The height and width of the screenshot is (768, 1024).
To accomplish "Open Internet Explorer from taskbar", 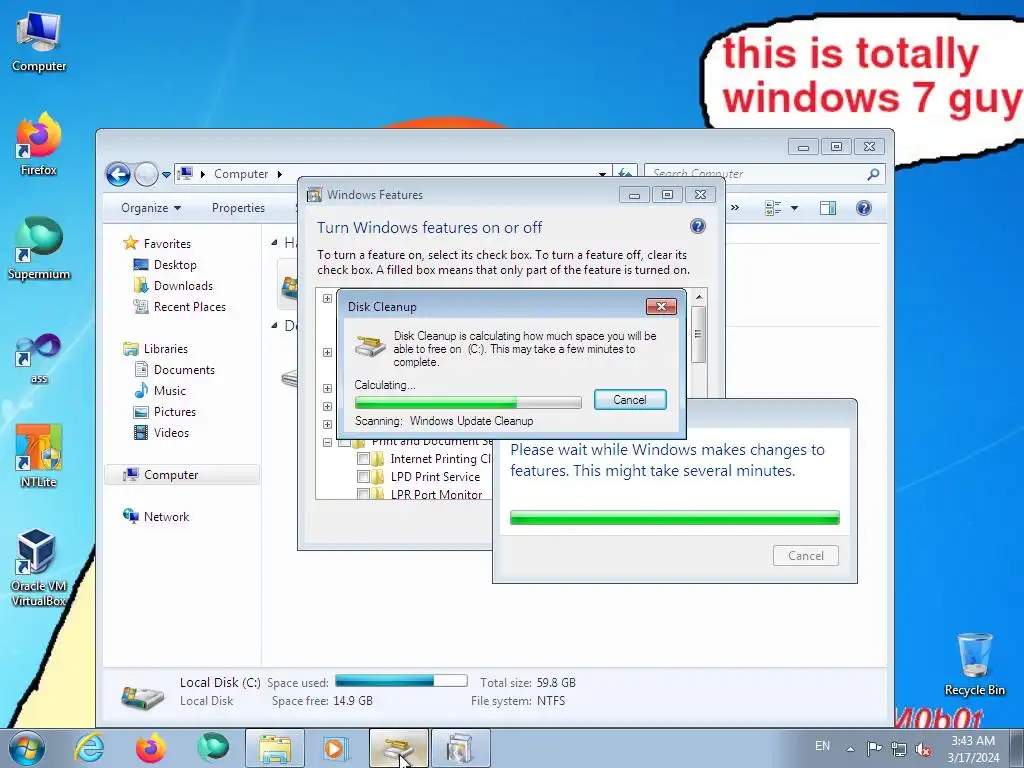I will (x=89, y=748).
